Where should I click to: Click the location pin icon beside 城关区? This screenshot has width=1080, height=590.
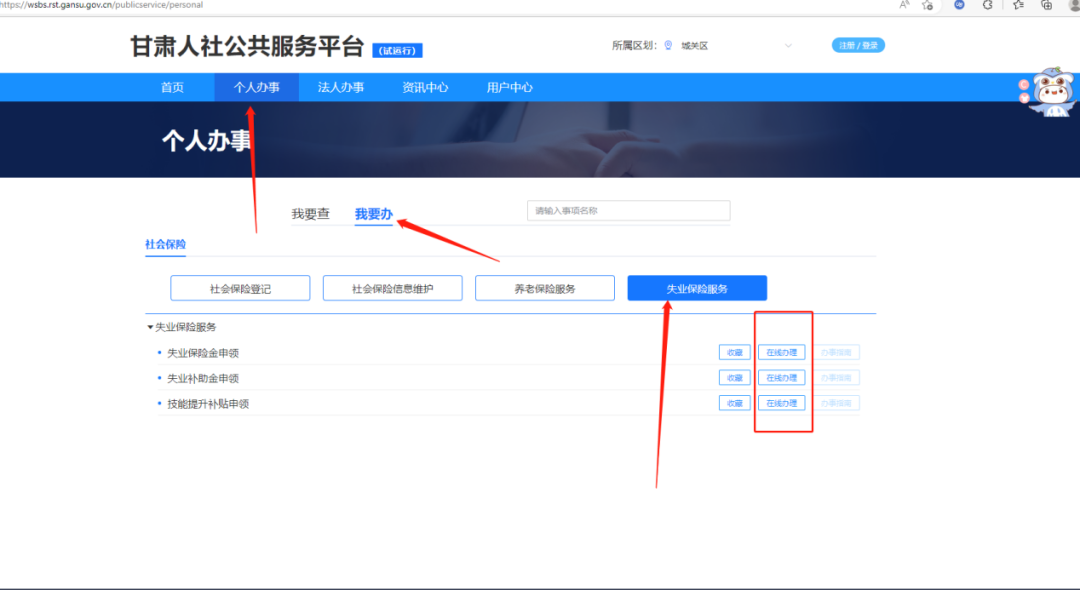(x=668, y=45)
